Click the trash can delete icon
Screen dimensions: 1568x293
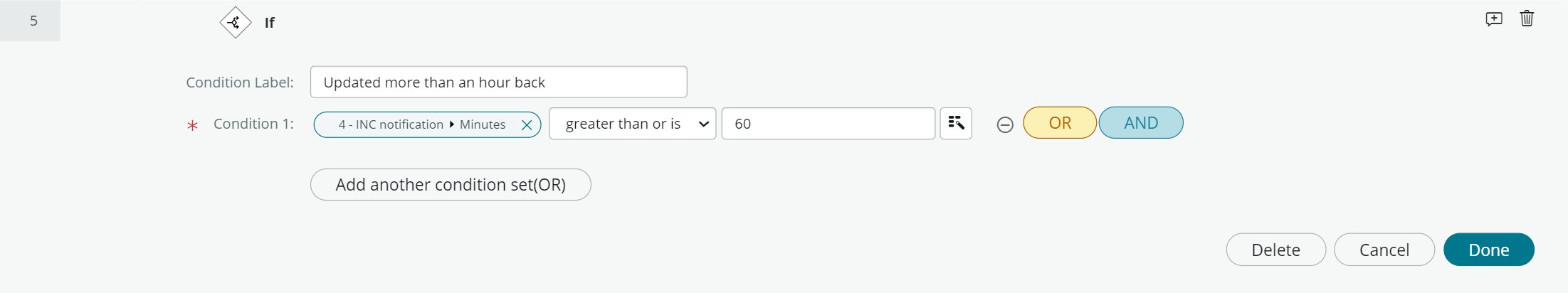[x=1527, y=18]
